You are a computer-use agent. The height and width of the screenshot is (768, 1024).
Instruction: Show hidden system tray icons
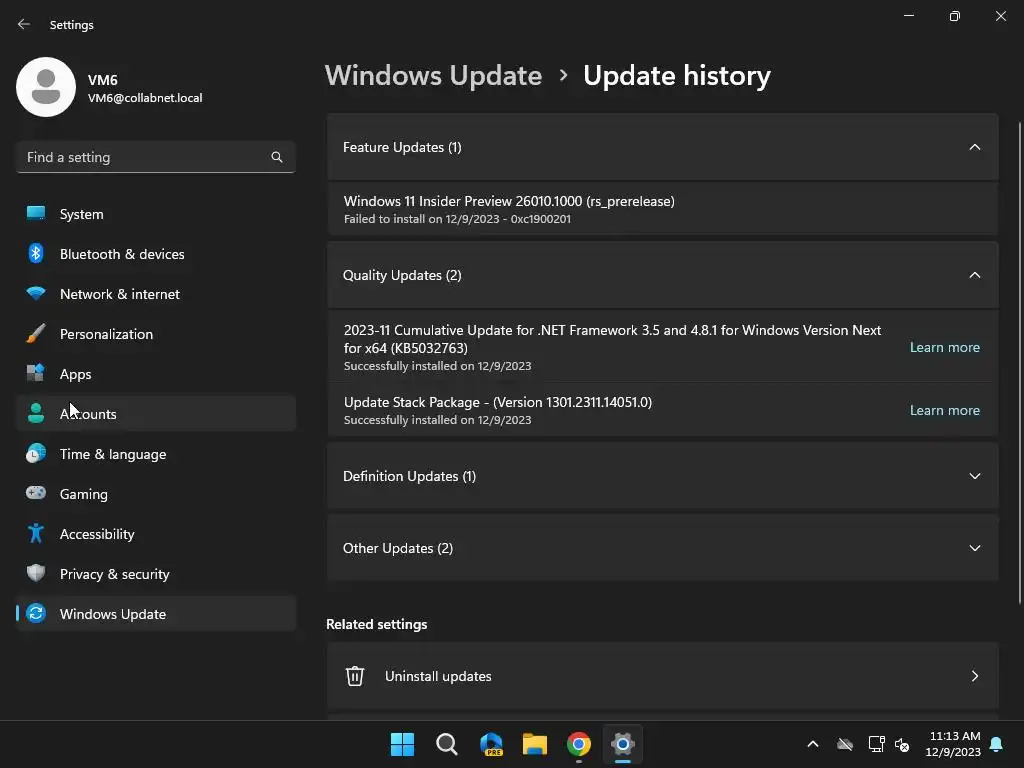point(813,744)
